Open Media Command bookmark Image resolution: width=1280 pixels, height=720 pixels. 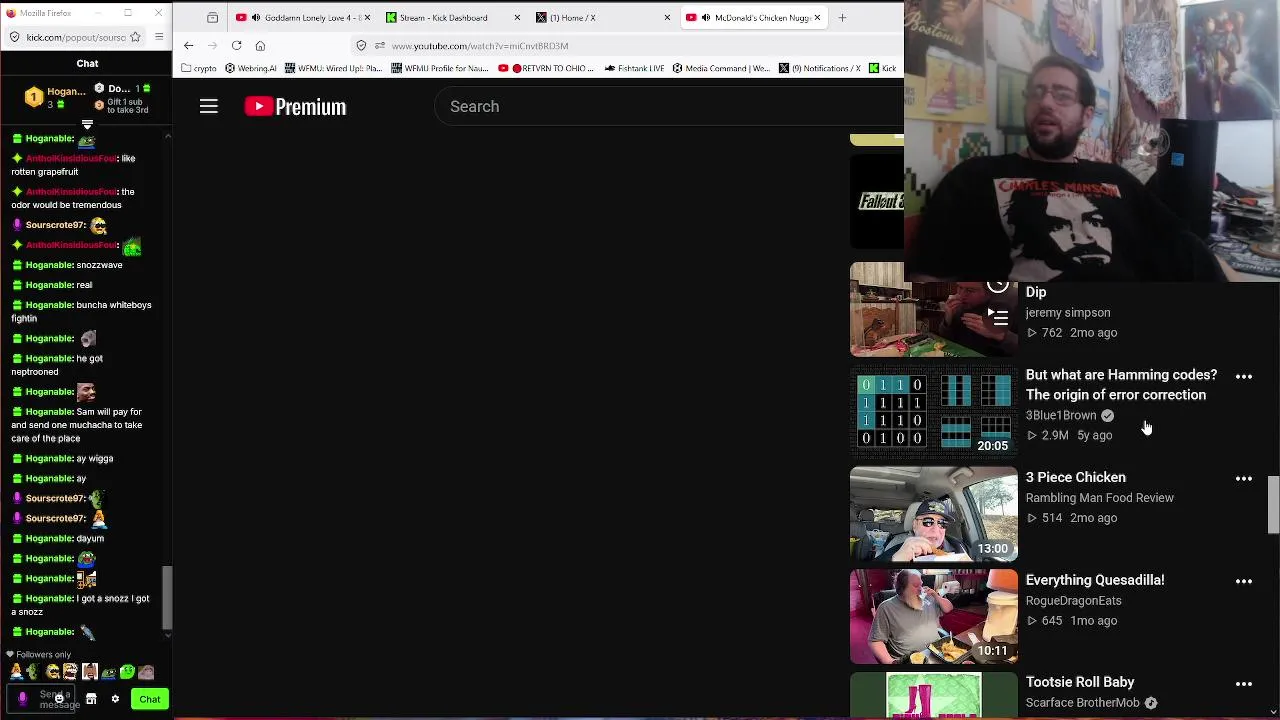pyautogui.click(x=721, y=68)
